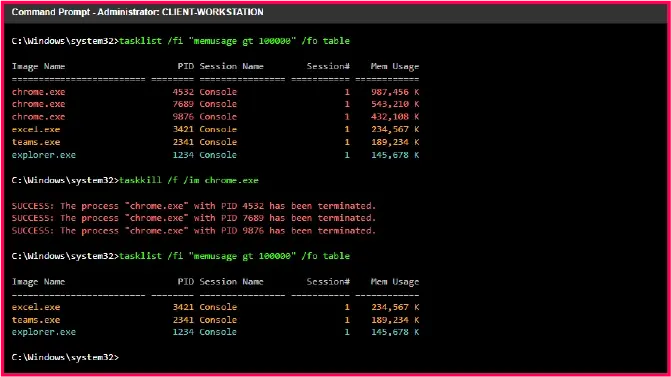Screen dimensions: 671x377
Task: Click chrome.exe in the row with 543,210 K
Action: (x=39, y=104)
